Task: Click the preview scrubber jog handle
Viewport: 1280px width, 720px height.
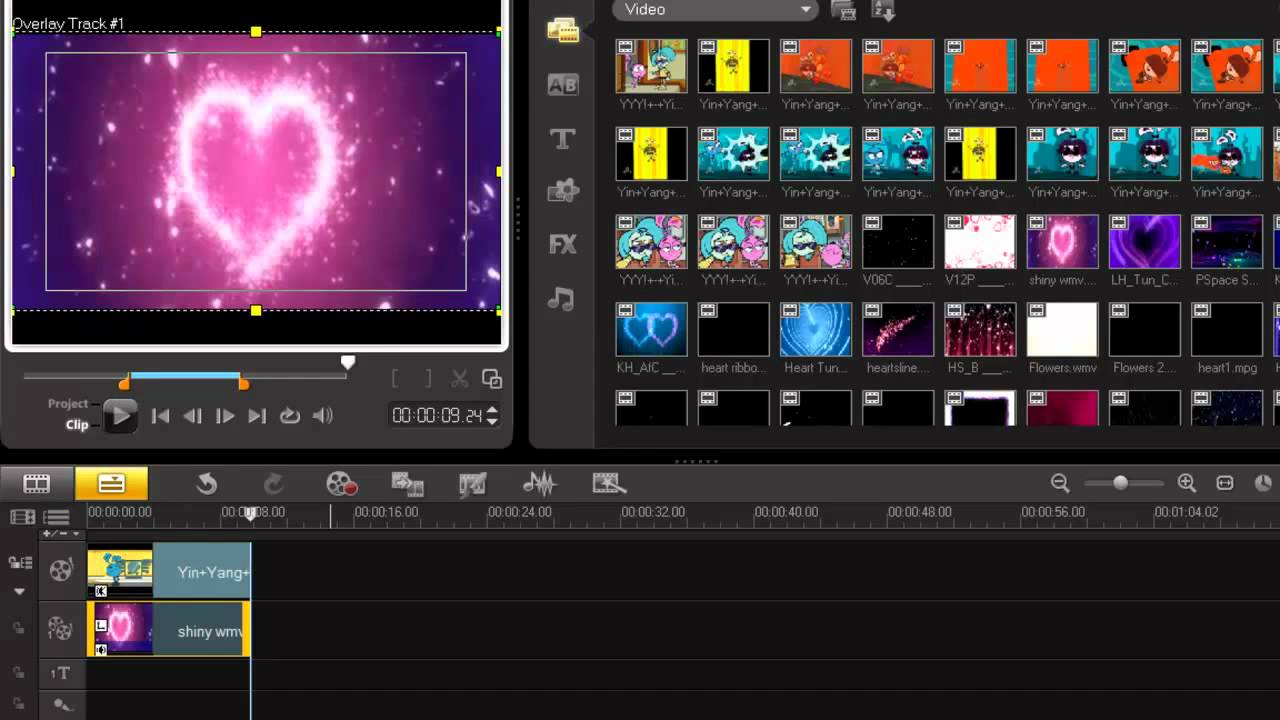Action: click(347, 362)
